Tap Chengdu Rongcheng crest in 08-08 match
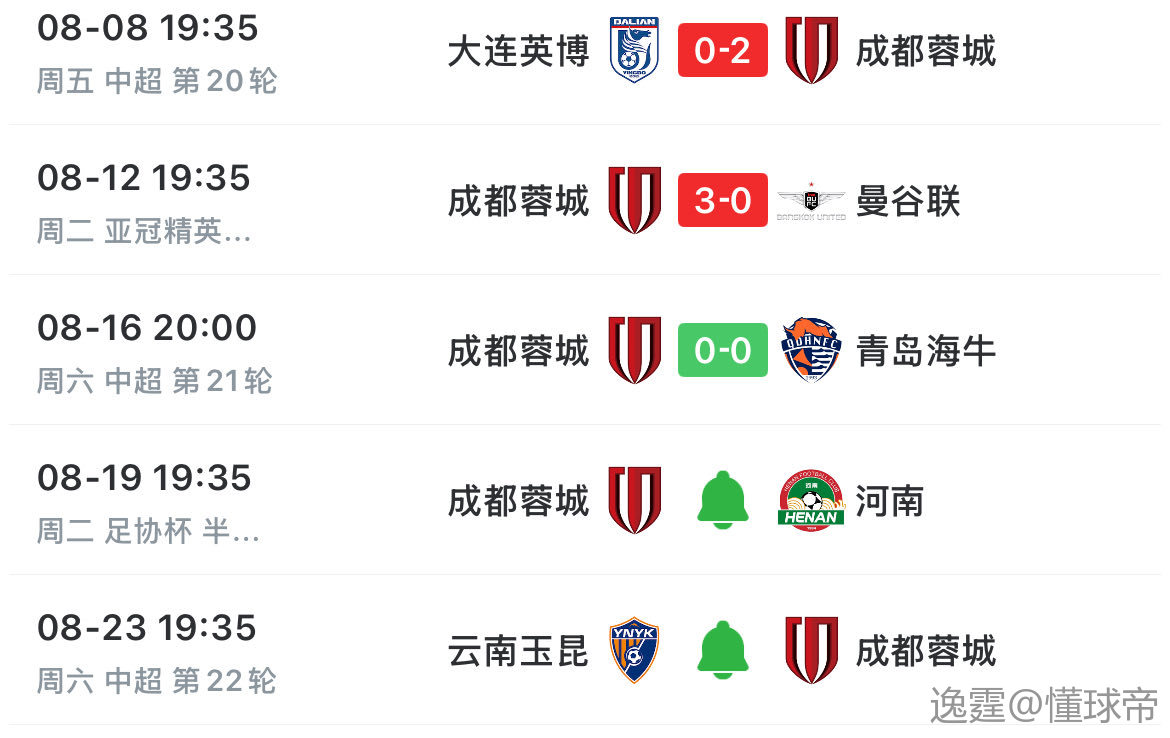This screenshot has width=1170, height=738. [x=811, y=50]
